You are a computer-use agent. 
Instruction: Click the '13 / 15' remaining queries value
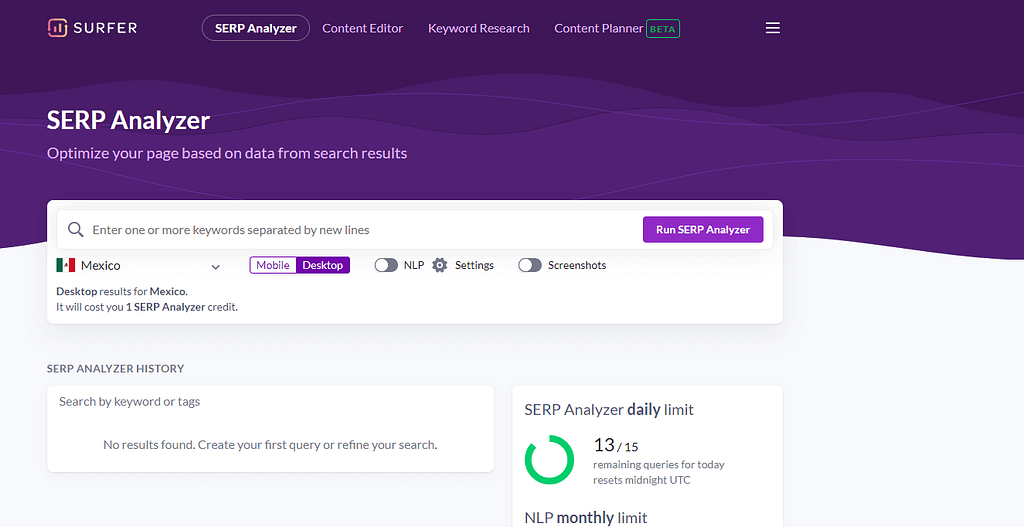[x=615, y=445]
